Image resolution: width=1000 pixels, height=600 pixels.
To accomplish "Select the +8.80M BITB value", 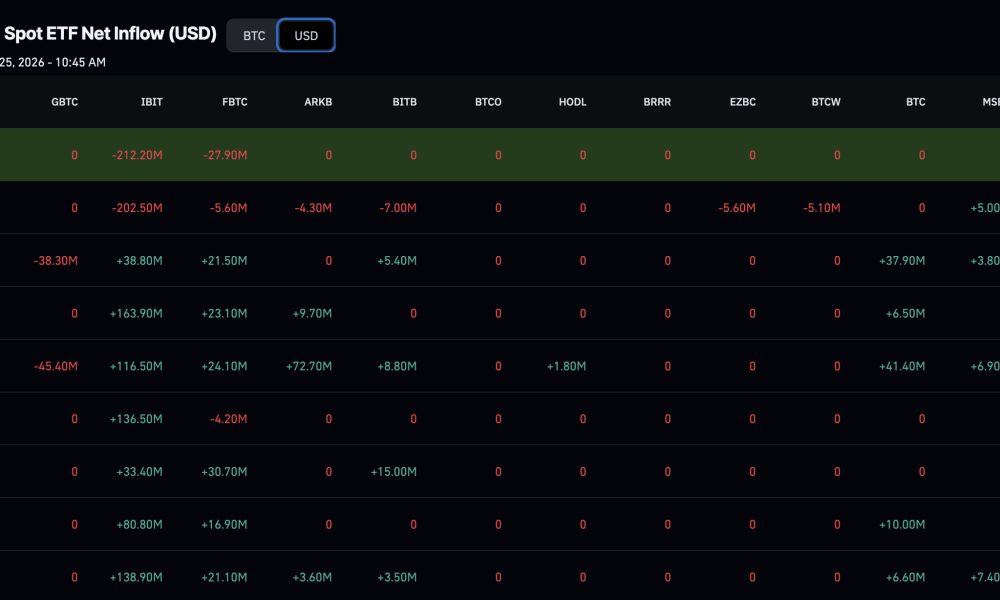I will coord(397,367).
